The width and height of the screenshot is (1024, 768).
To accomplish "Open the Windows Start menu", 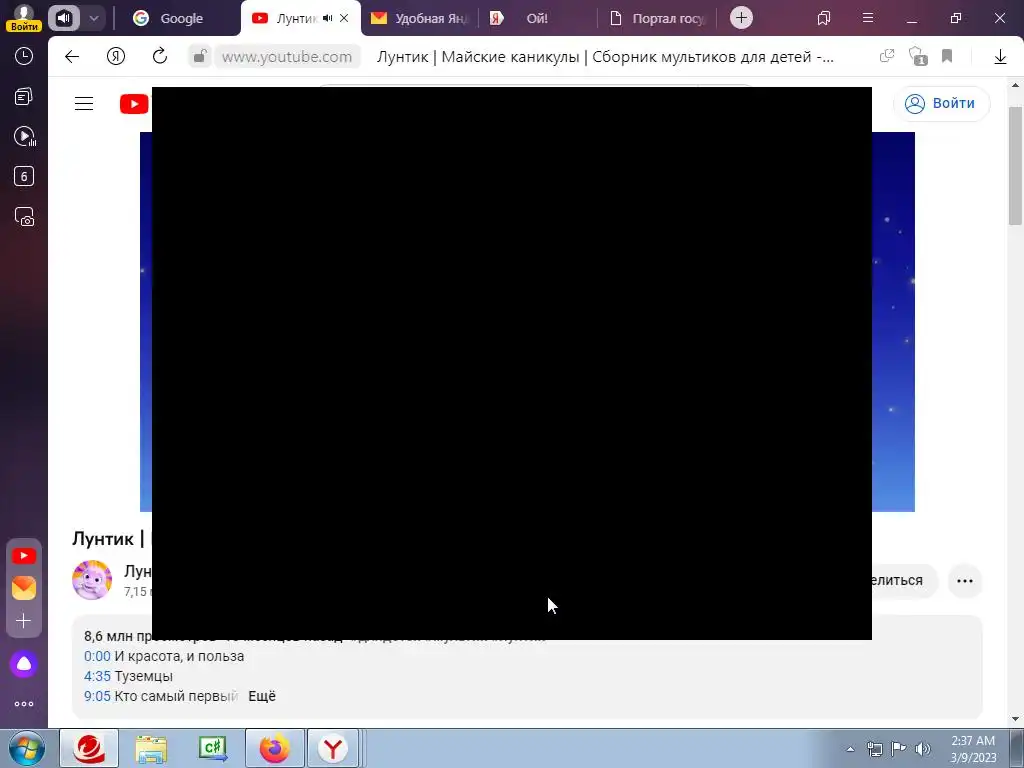I will [x=27, y=748].
